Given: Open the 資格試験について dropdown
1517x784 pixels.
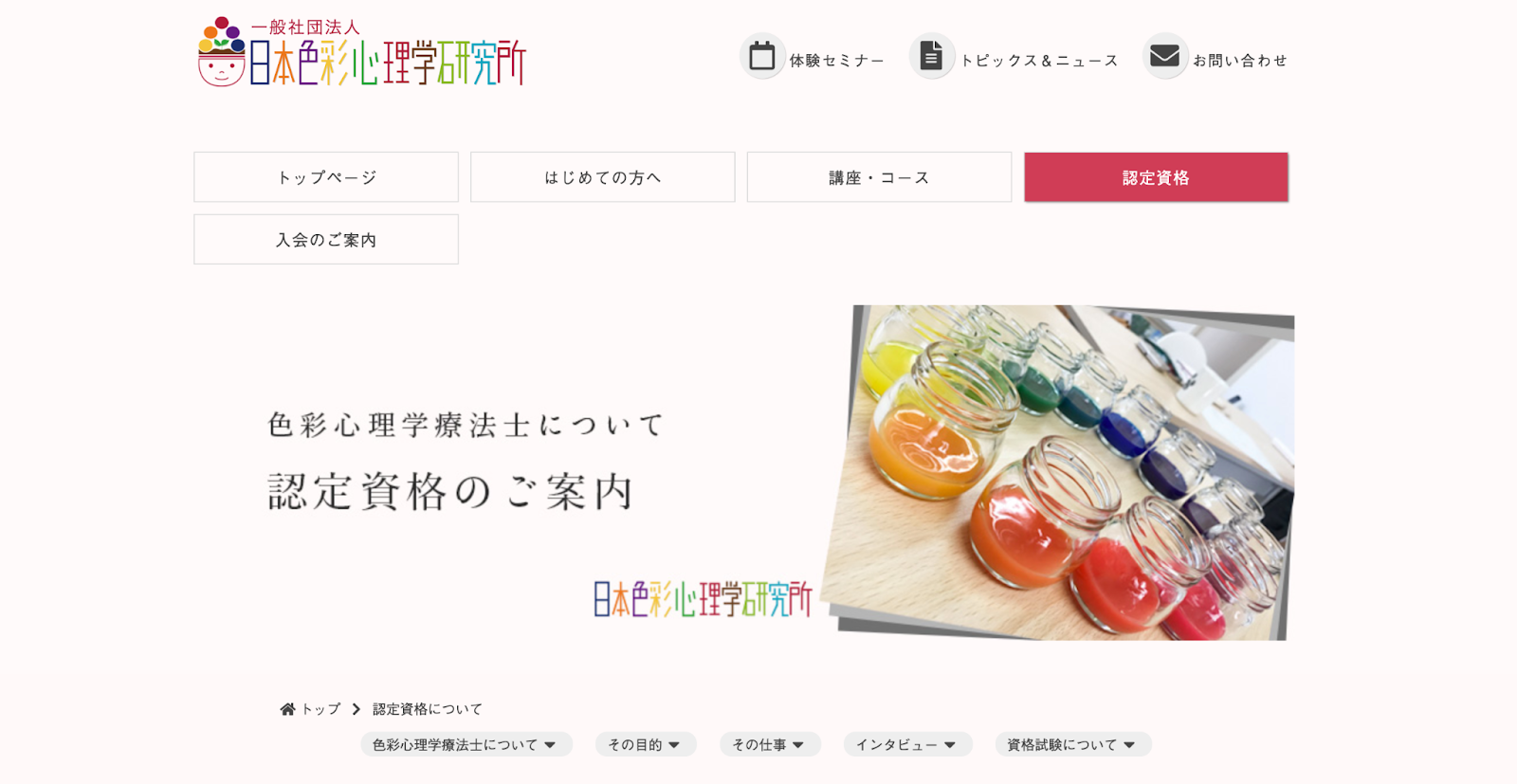Looking at the screenshot, I should point(1072,744).
